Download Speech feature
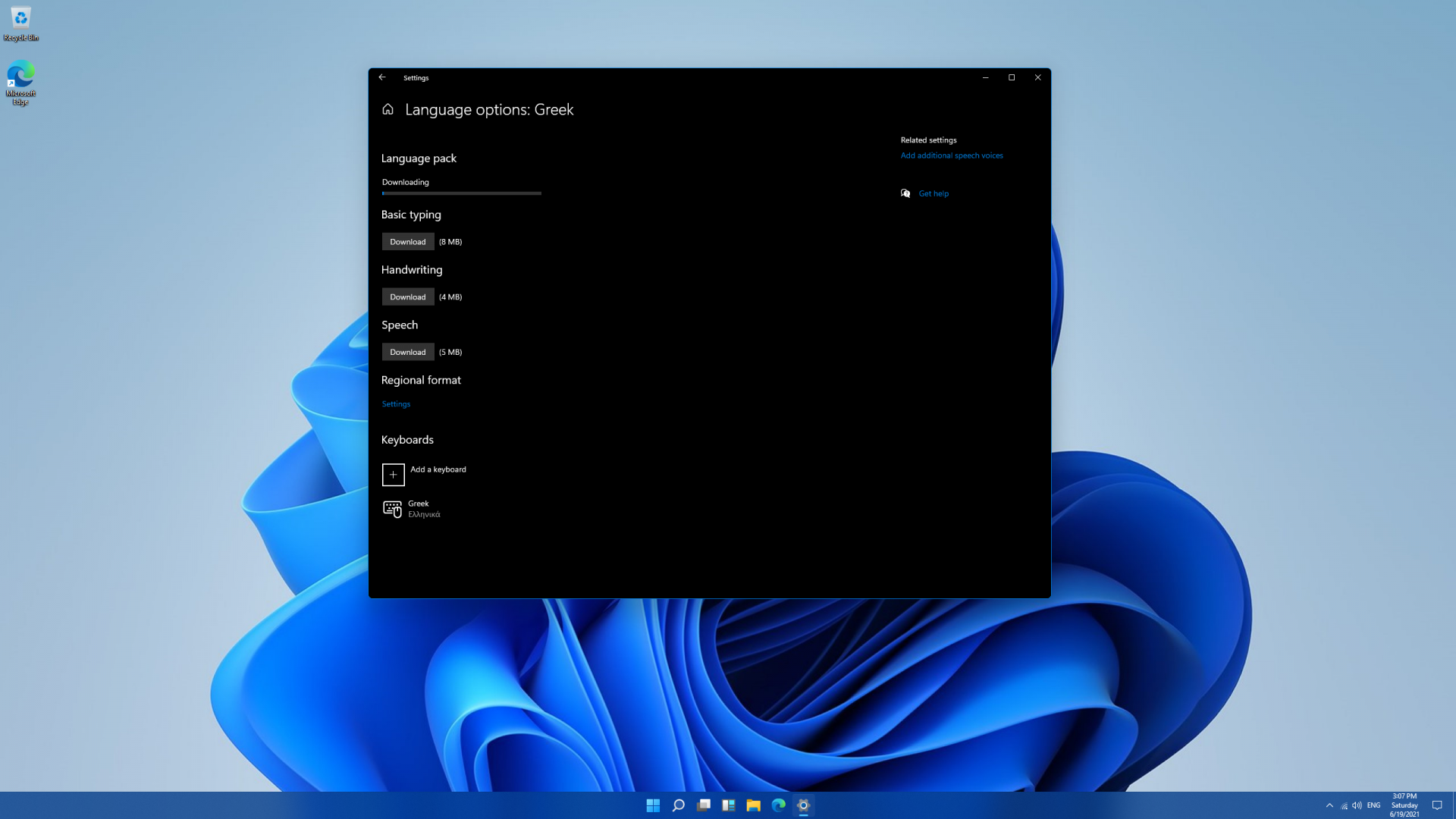1456x819 pixels. click(408, 352)
